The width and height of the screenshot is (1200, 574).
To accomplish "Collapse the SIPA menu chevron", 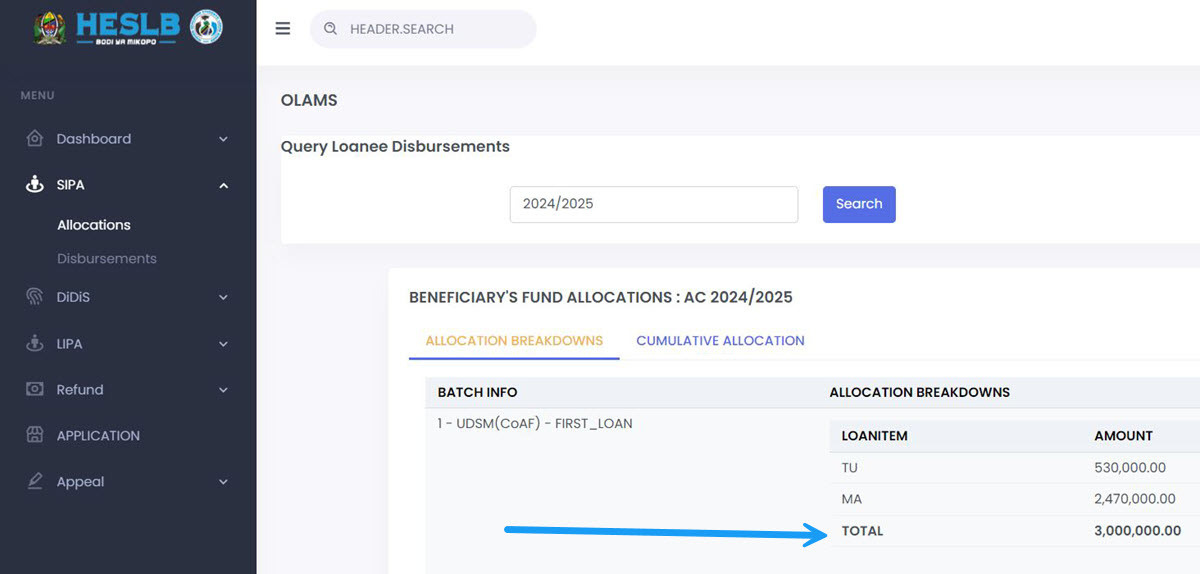I will point(223,185).
